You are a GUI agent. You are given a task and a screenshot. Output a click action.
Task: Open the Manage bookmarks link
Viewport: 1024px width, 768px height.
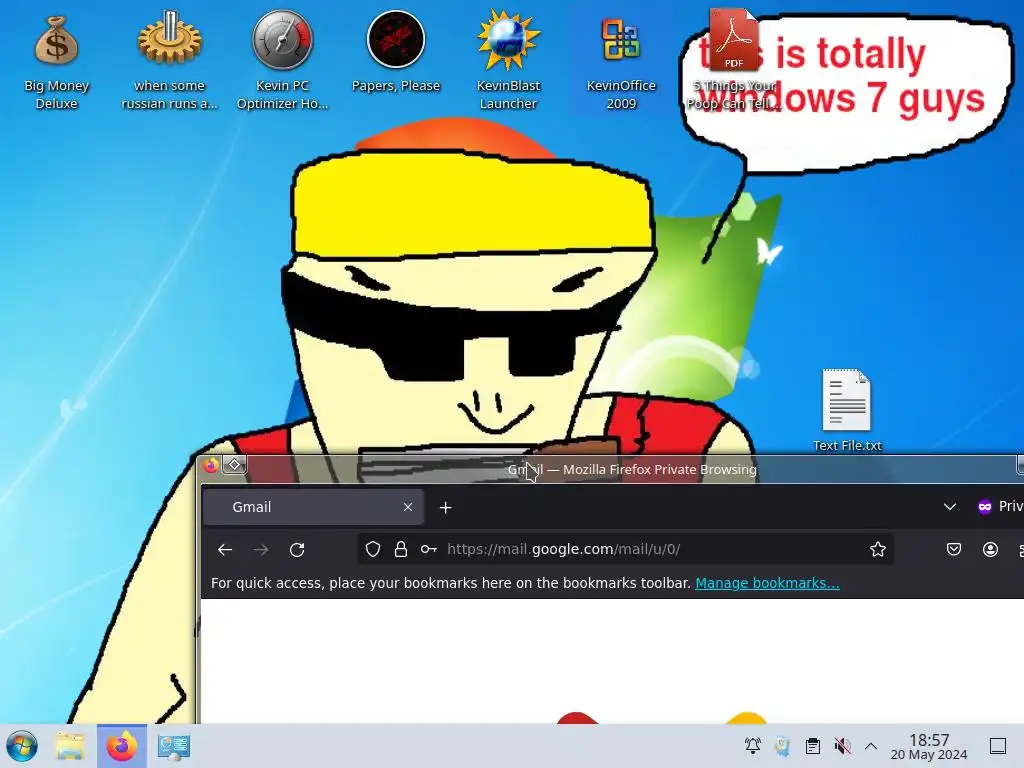(767, 583)
